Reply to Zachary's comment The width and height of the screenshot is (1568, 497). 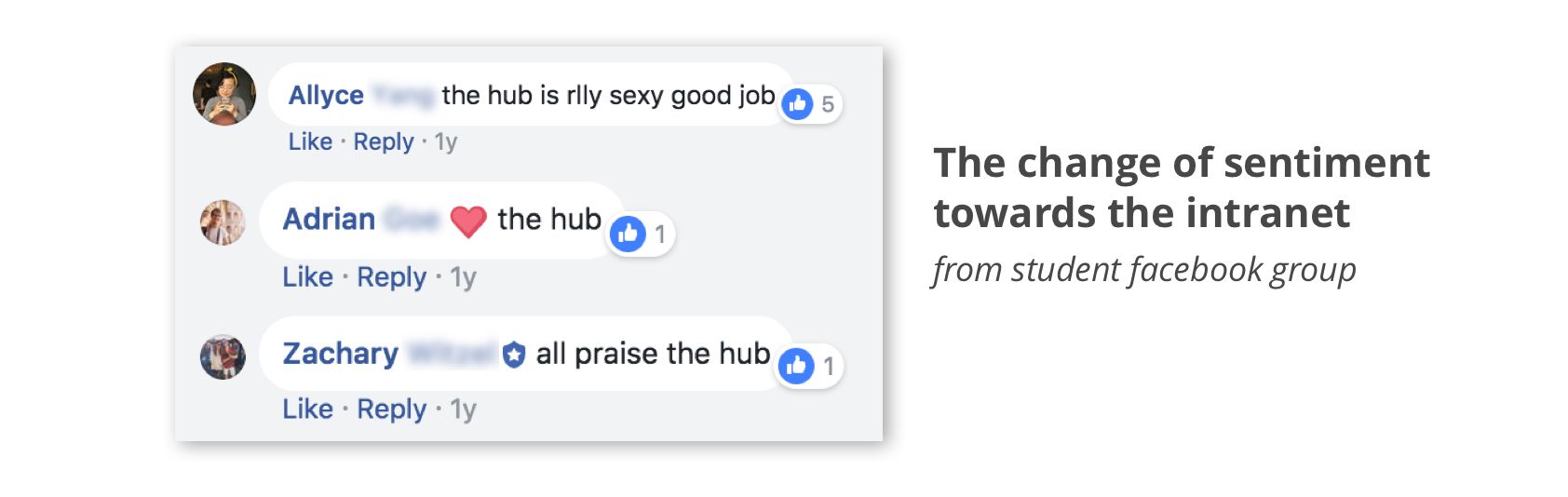click(392, 410)
